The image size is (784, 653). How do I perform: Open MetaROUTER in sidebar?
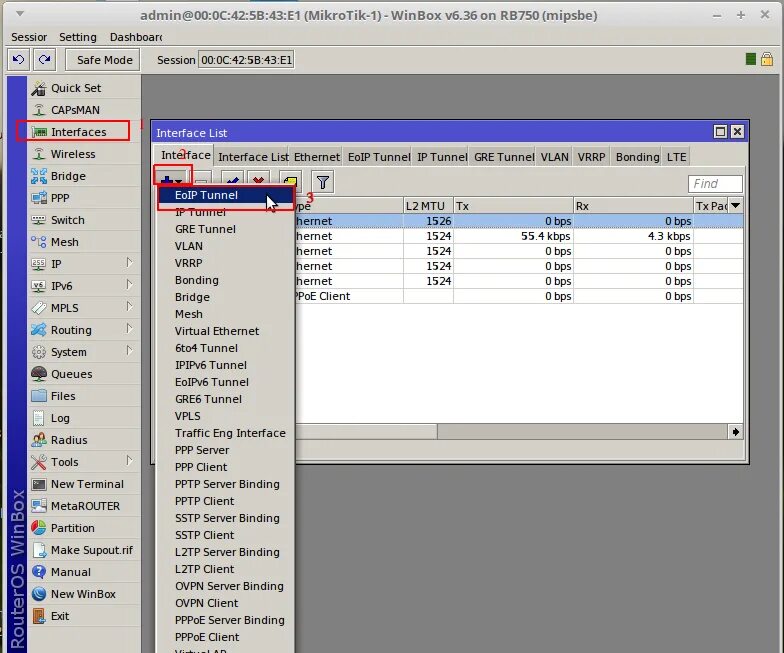[84, 506]
